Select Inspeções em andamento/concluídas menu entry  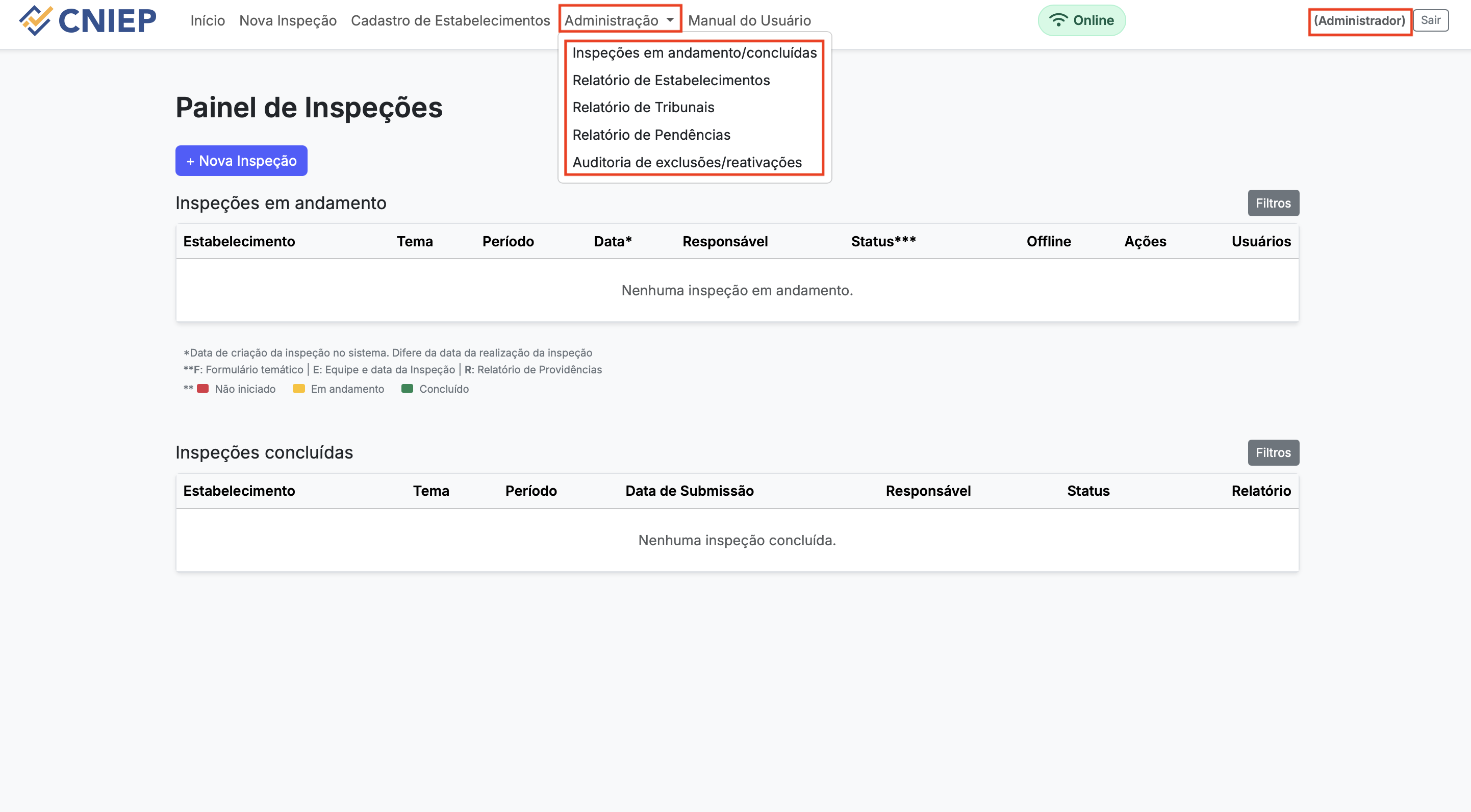tap(694, 53)
